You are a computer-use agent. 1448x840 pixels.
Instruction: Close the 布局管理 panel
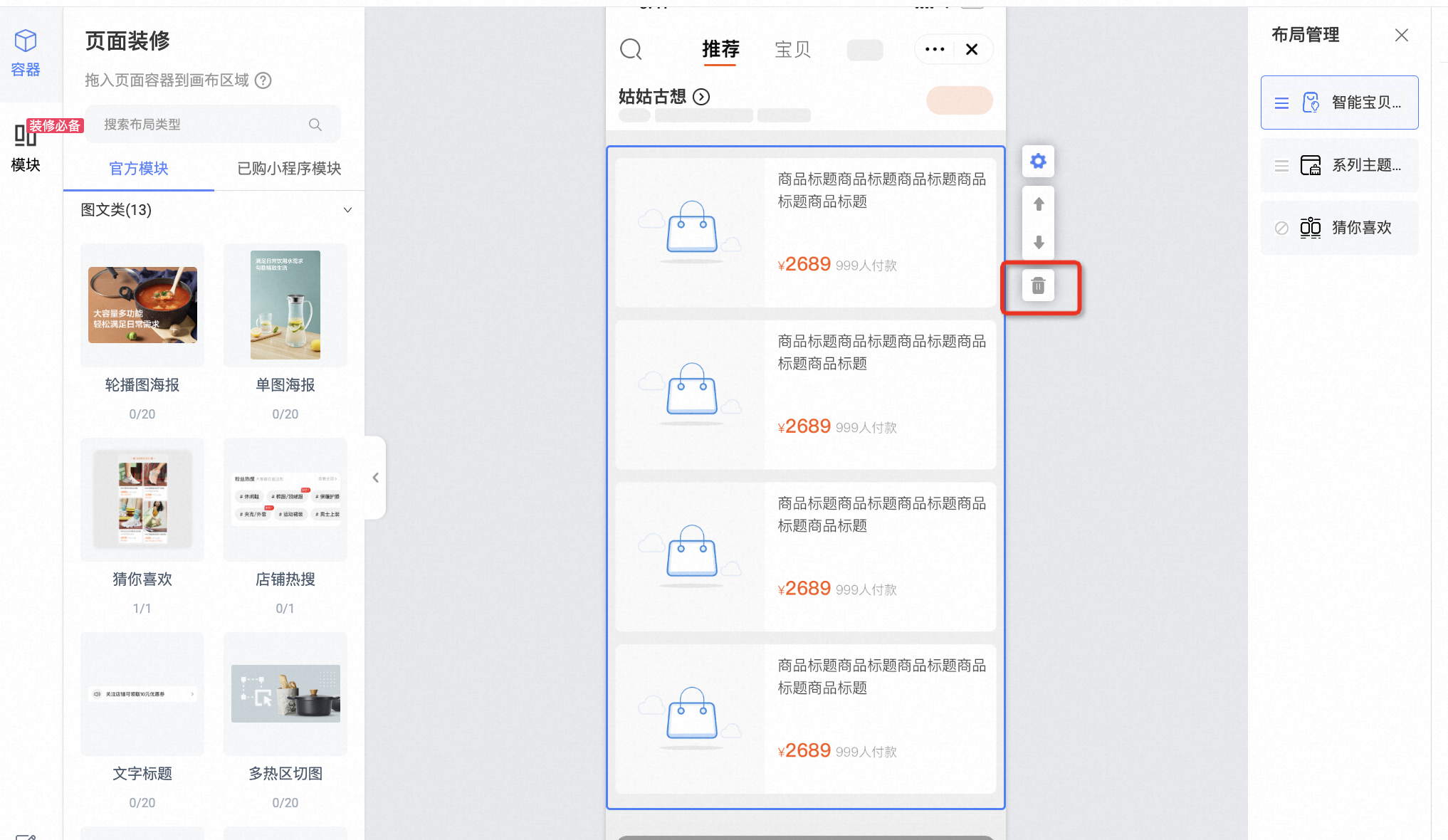point(1402,35)
